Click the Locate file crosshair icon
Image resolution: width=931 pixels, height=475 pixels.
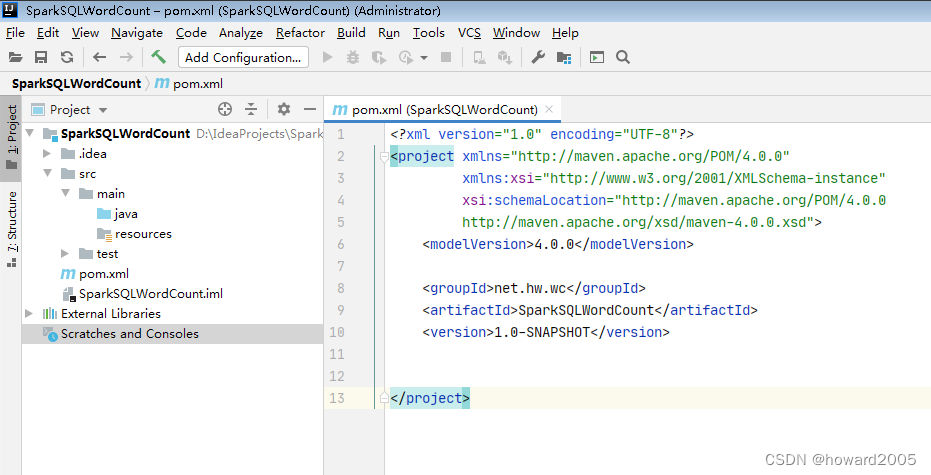(x=224, y=109)
